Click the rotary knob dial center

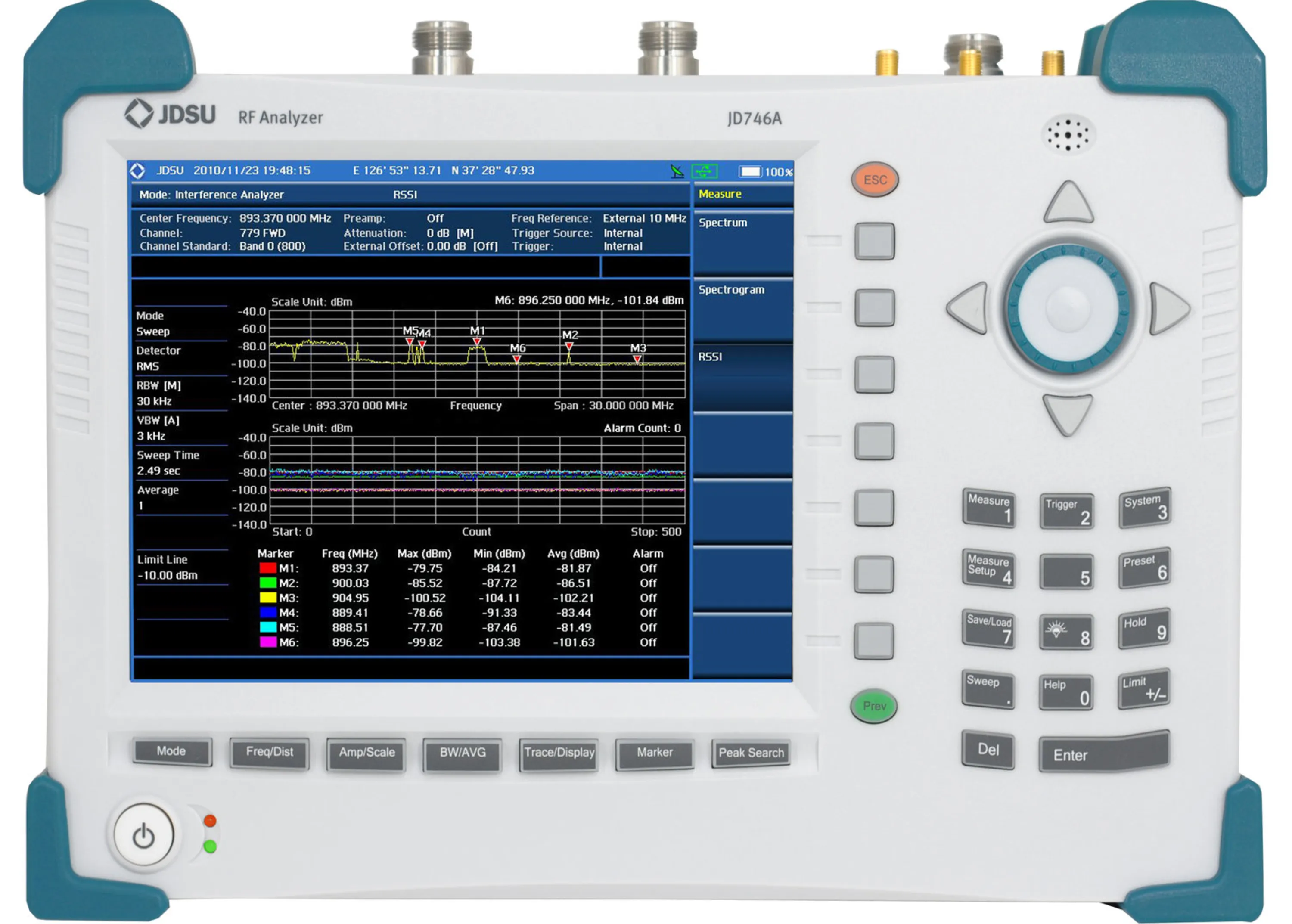tap(1067, 309)
